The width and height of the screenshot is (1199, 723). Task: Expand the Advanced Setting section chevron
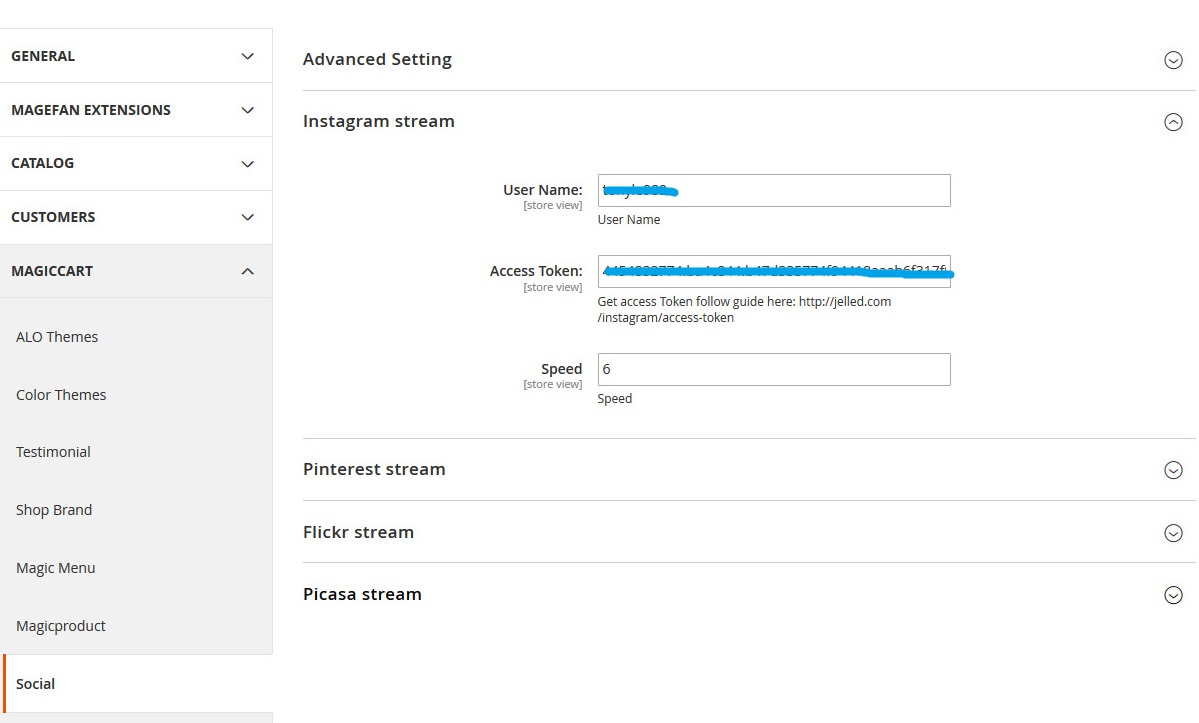(x=1173, y=60)
